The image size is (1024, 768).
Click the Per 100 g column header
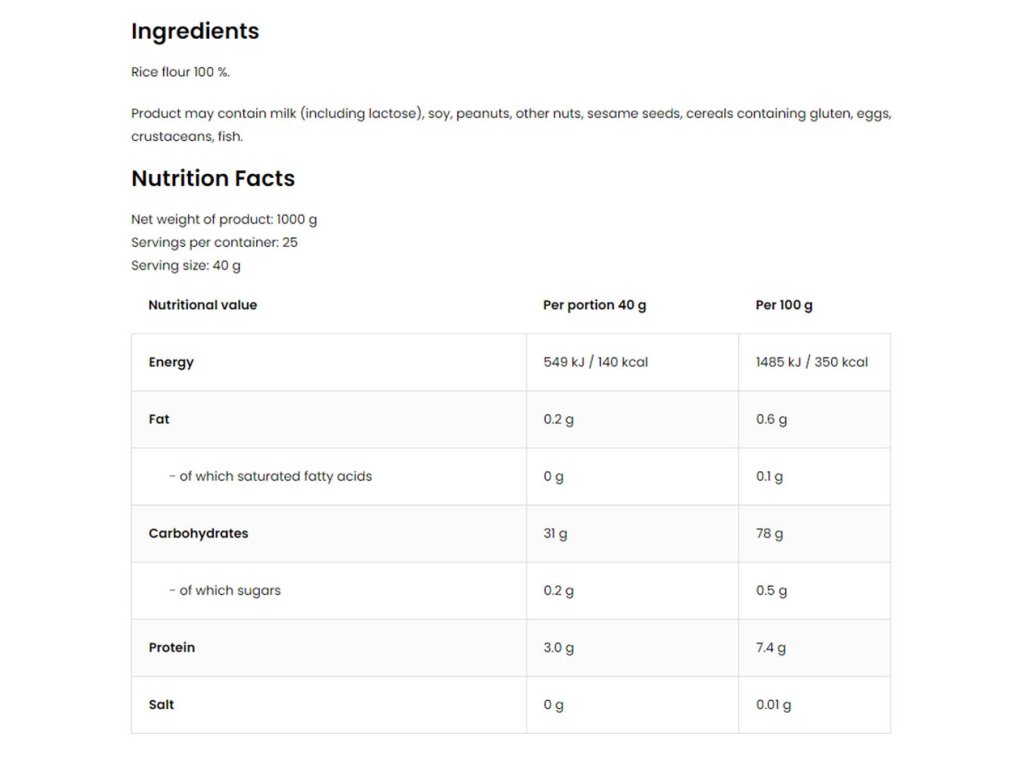pyautogui.click(x=784, y=305)
